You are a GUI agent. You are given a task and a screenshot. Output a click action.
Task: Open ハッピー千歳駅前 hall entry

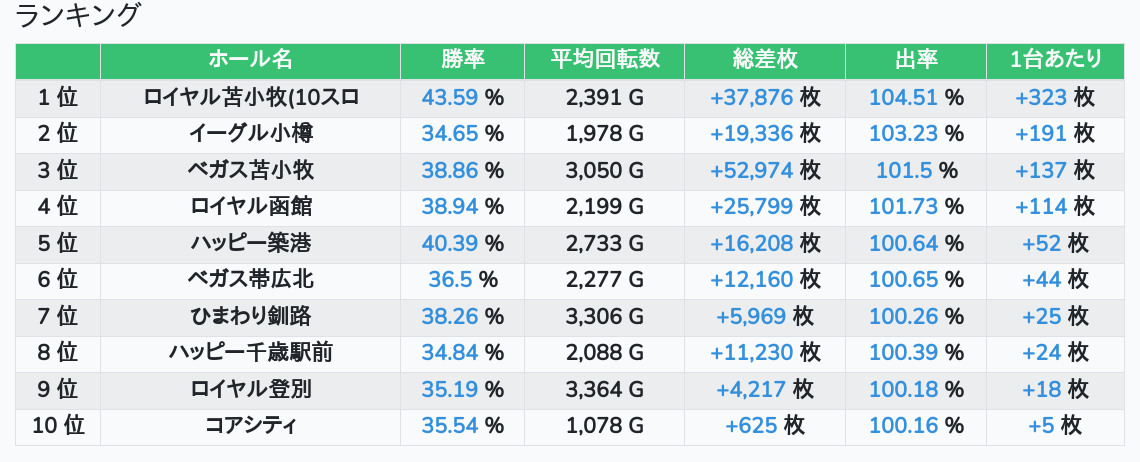(251, 353)
